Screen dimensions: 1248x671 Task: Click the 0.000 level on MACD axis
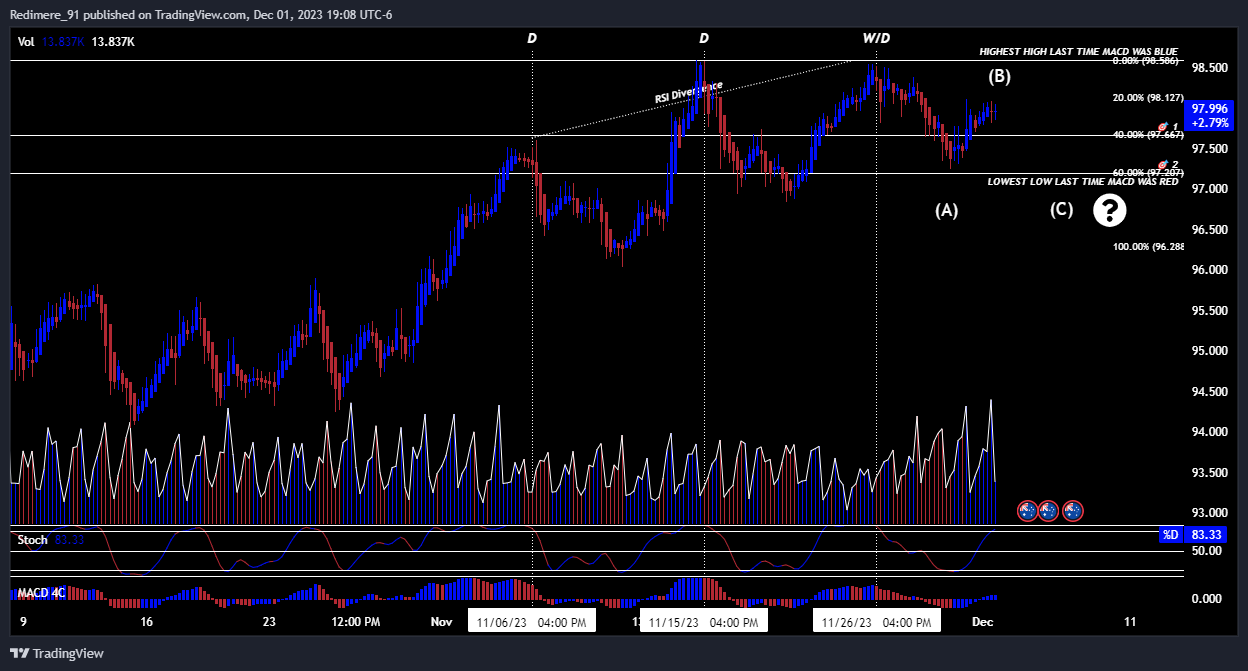click(1209, 599)
